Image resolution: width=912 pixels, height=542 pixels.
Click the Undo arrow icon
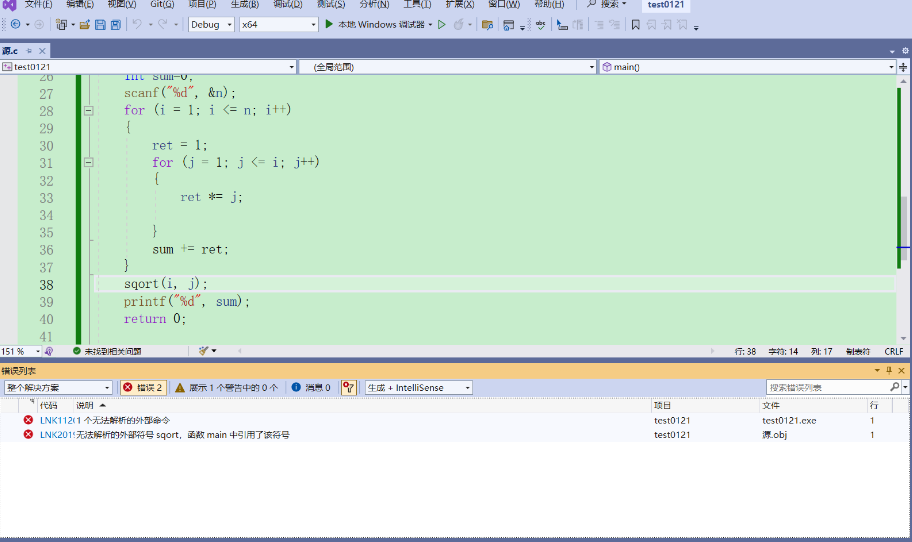coord(137,24)
